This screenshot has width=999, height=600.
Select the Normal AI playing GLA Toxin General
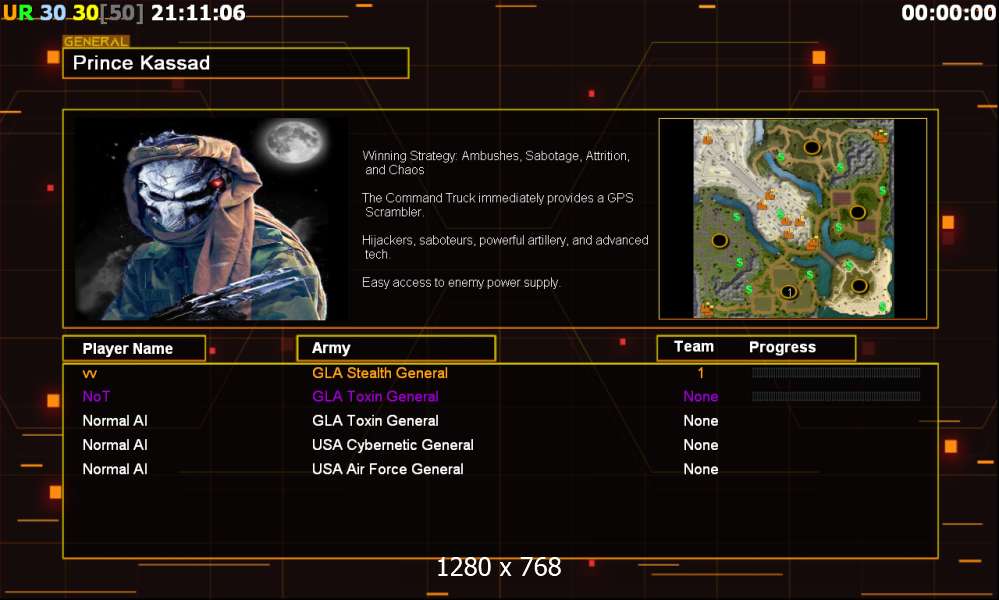115,420
